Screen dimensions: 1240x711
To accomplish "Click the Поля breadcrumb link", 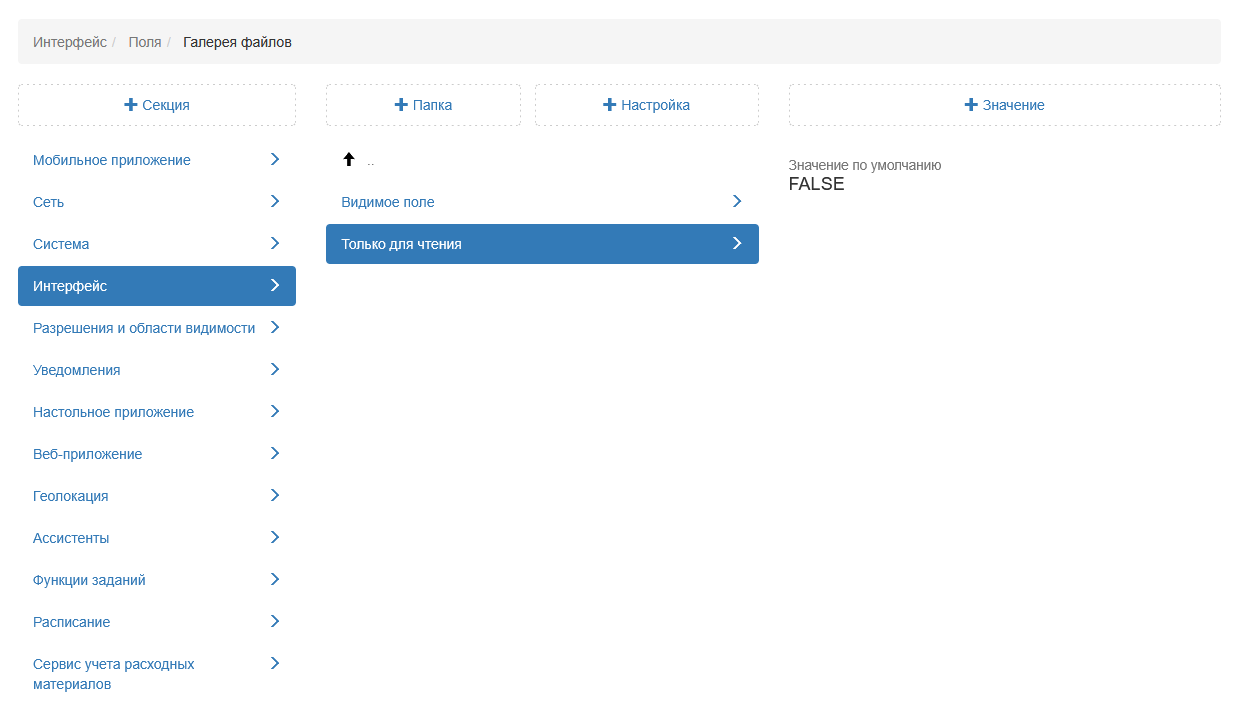I will [x=145, y=42].
